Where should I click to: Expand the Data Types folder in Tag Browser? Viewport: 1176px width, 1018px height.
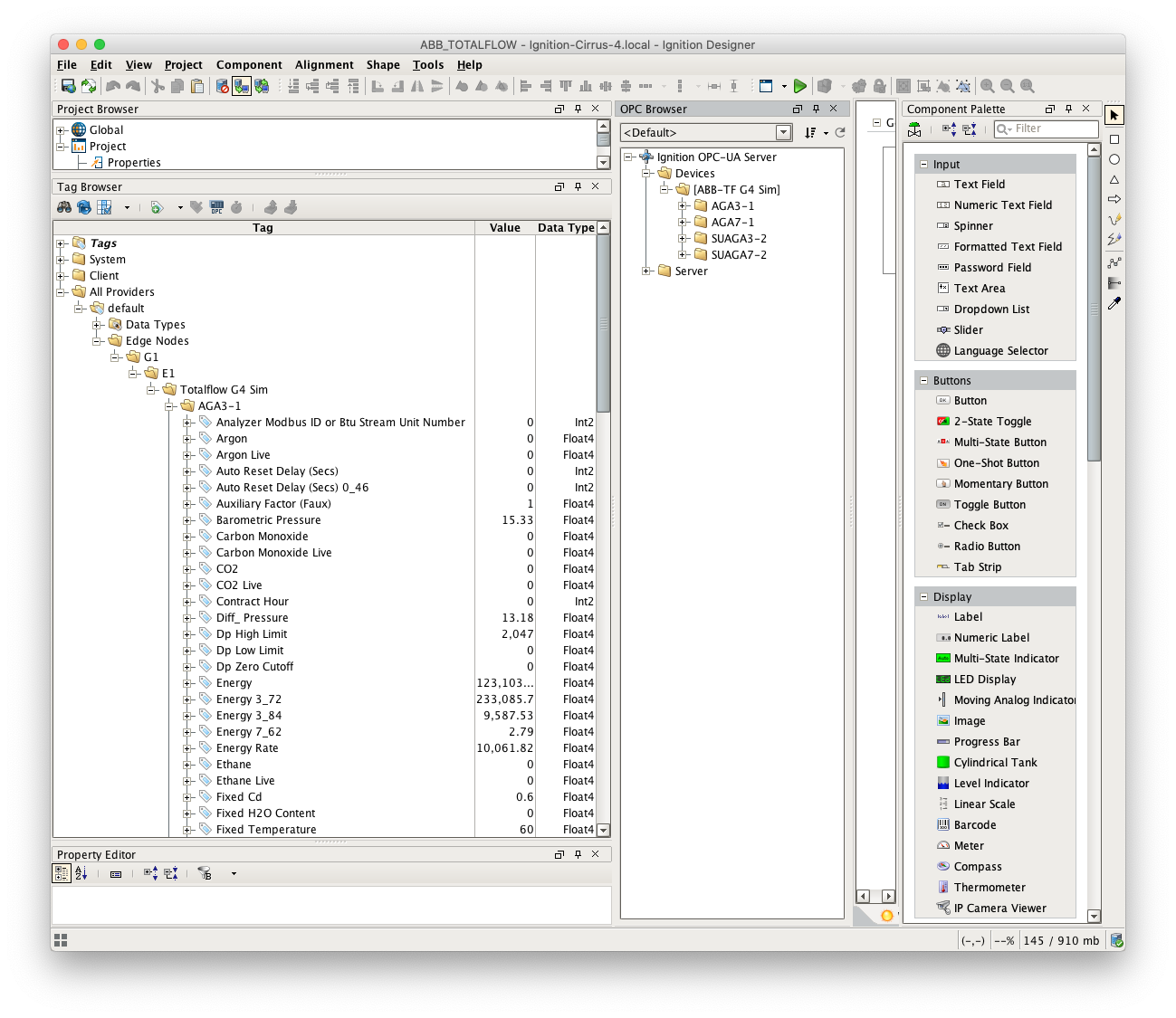(97, 325)
